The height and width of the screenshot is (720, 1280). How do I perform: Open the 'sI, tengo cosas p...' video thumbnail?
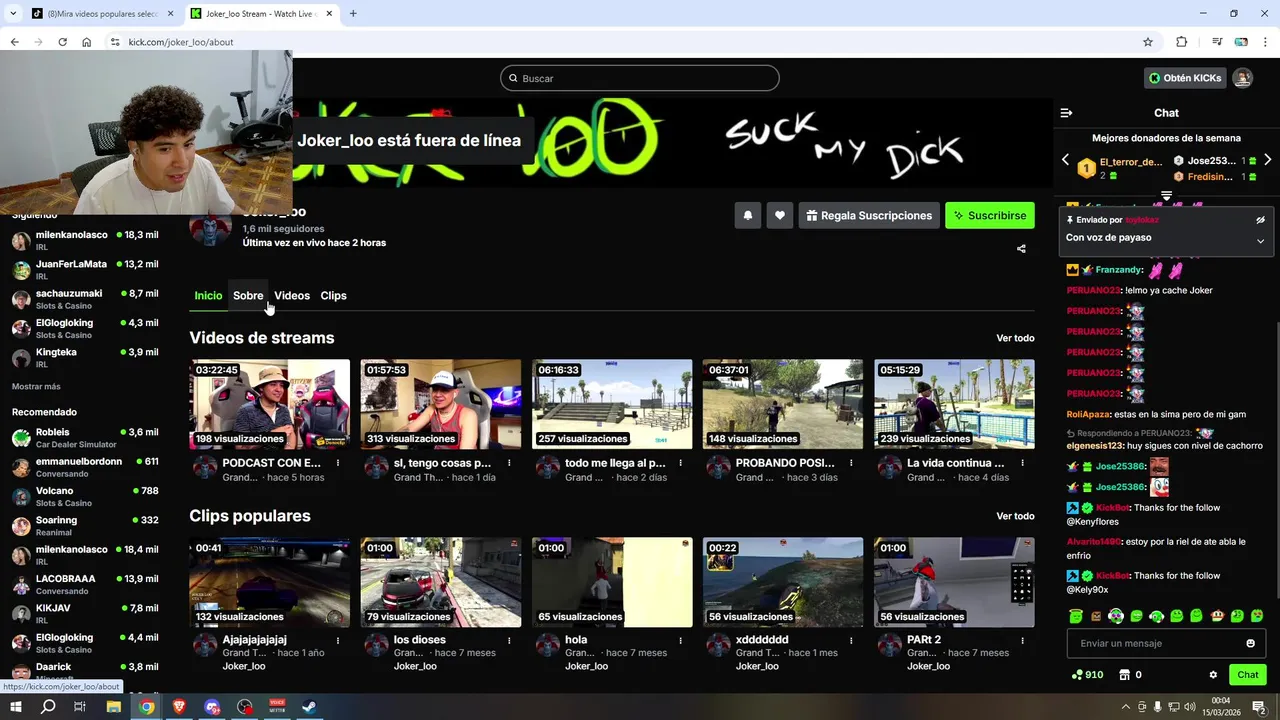coord(441,404)
